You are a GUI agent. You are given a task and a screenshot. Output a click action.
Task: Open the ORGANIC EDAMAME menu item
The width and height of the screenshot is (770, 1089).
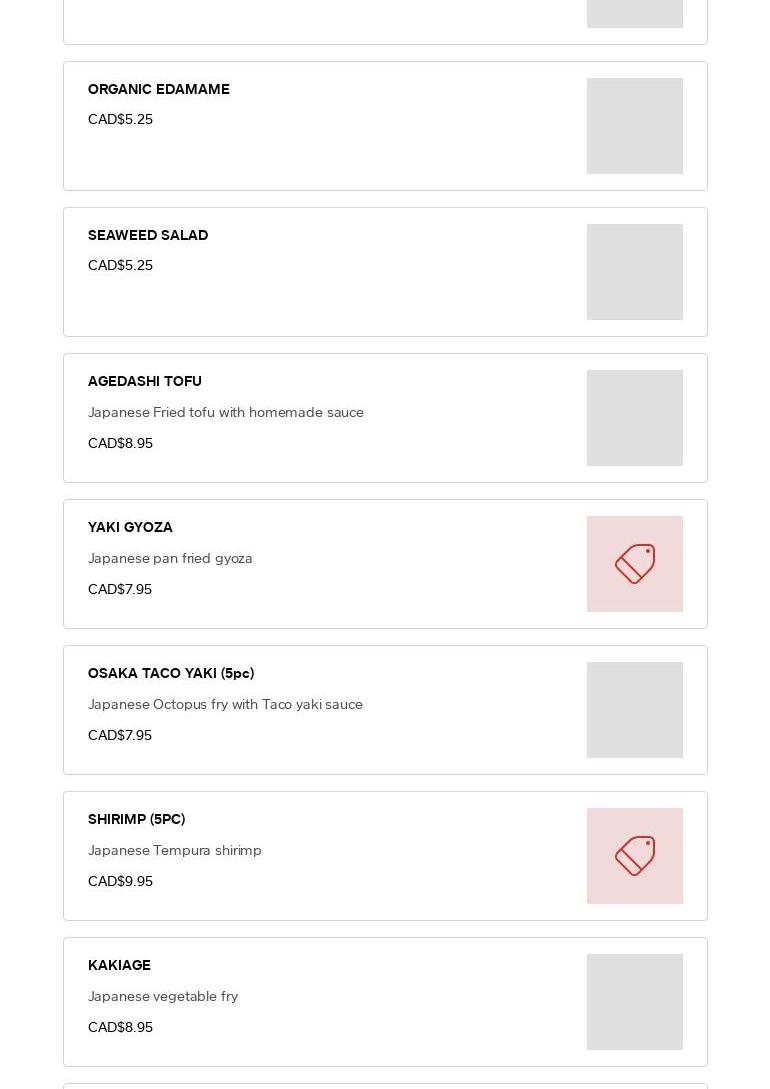coord(159,89)
